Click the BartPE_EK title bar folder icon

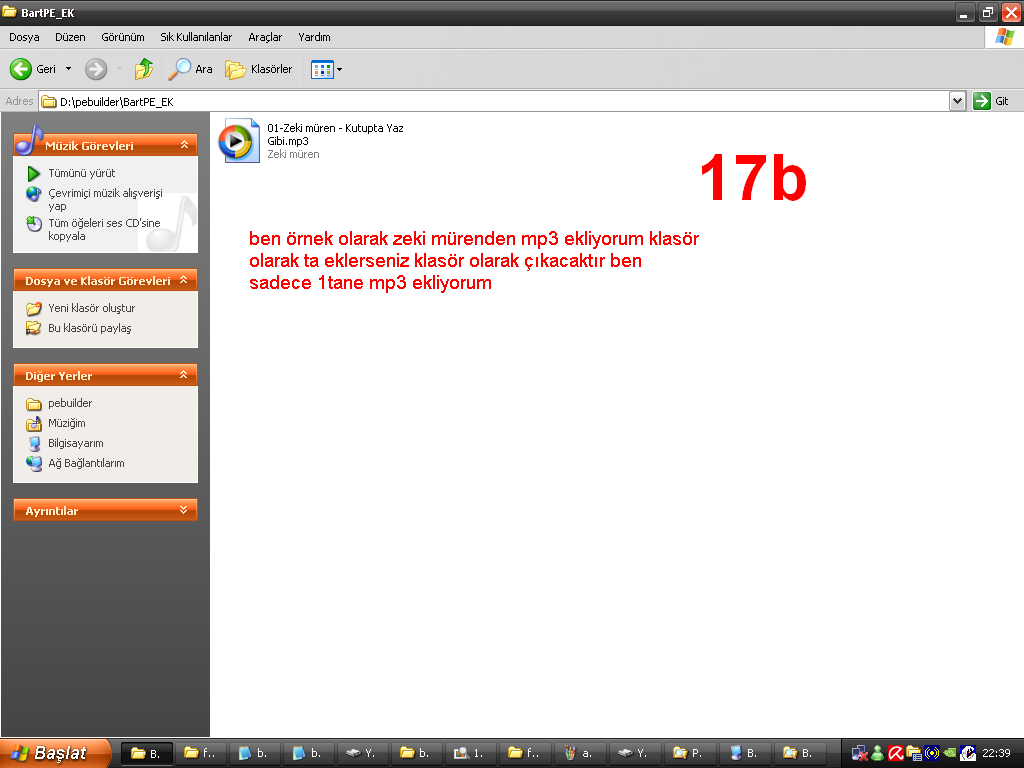tap(9, 12)
